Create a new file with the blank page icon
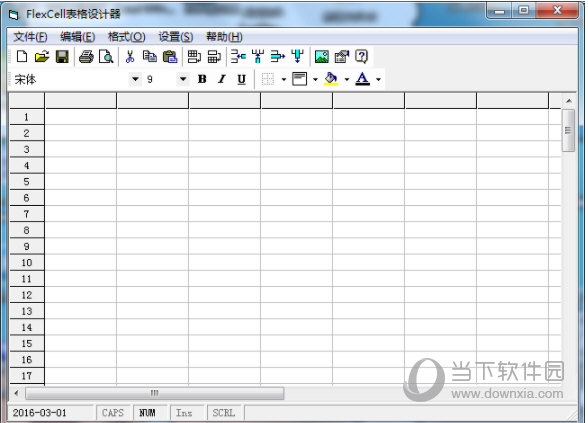The width and height of the screenshot is (588, 423). [x=22, y=57]
